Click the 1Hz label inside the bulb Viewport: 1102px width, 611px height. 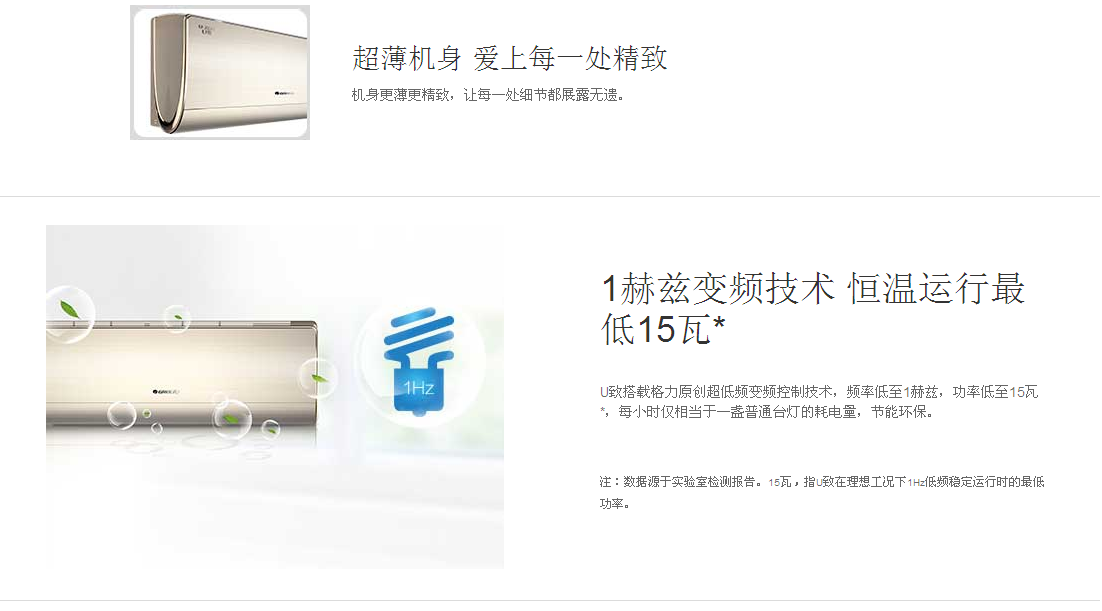(418, 387)
